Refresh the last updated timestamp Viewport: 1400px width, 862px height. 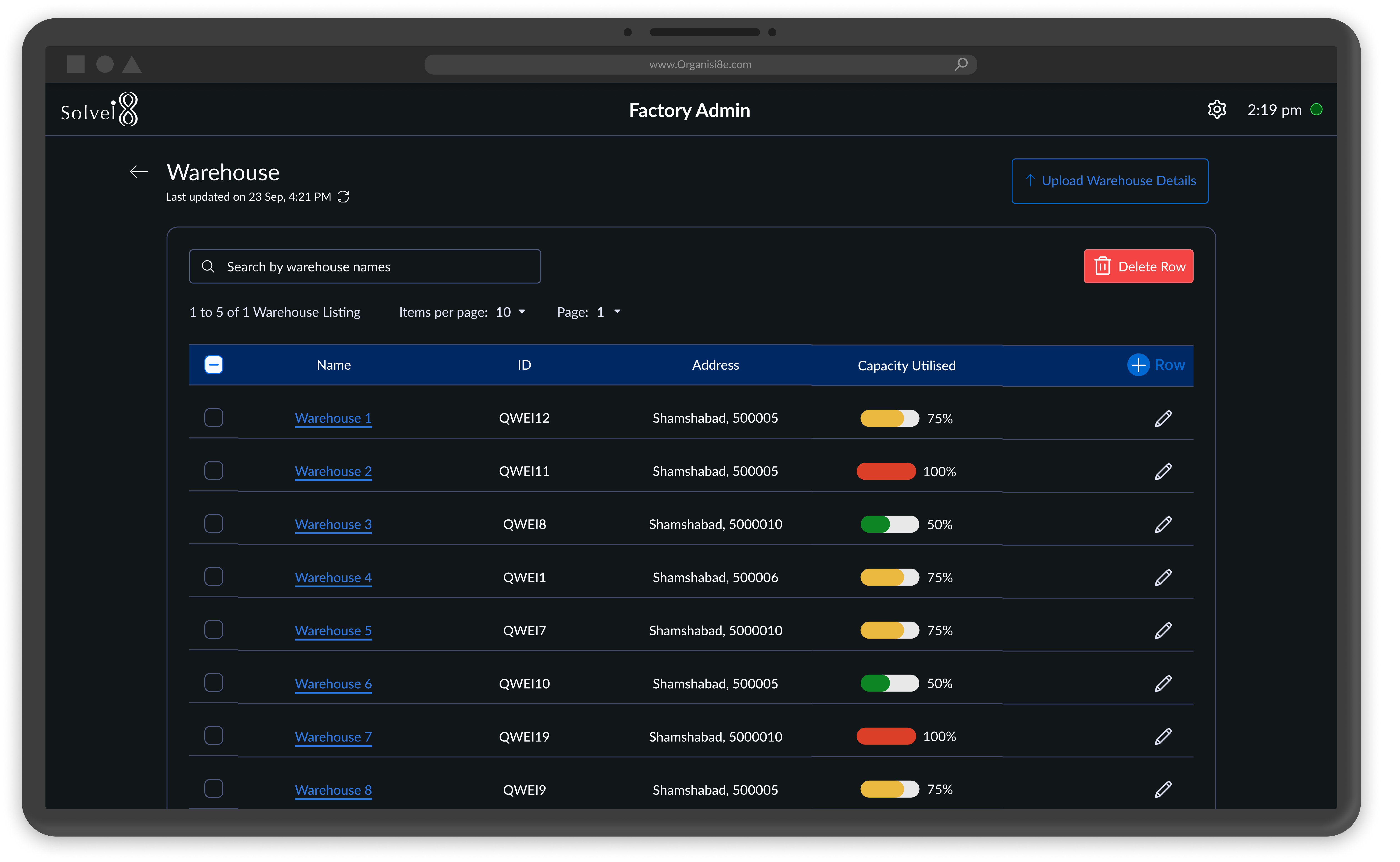click(344, 197)
